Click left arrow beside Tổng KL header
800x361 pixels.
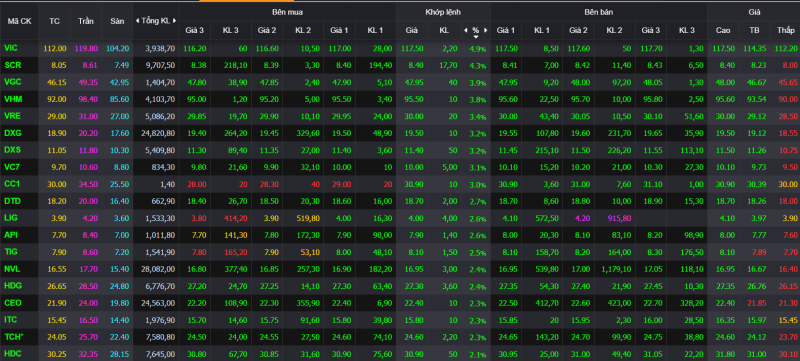tap(137, 21)
